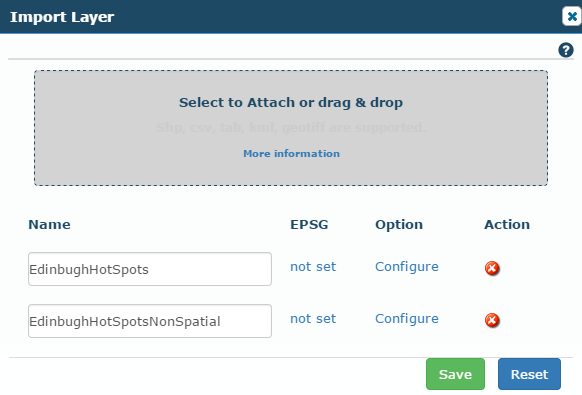Click the Import Layer title bar
Image resolution: width=582 pixels, height=395 pixels.
point(280,17)
